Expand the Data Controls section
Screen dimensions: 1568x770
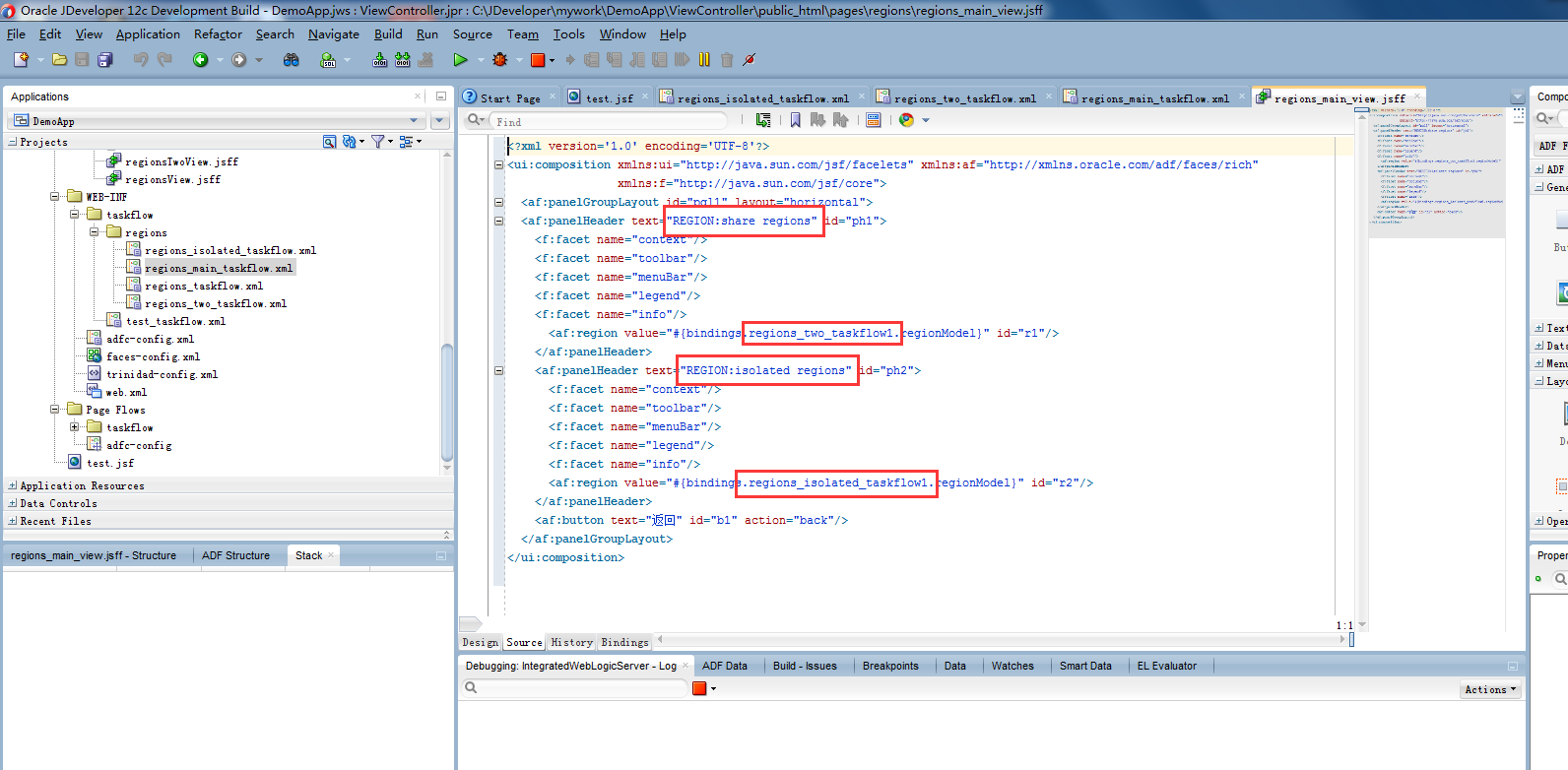12,503
